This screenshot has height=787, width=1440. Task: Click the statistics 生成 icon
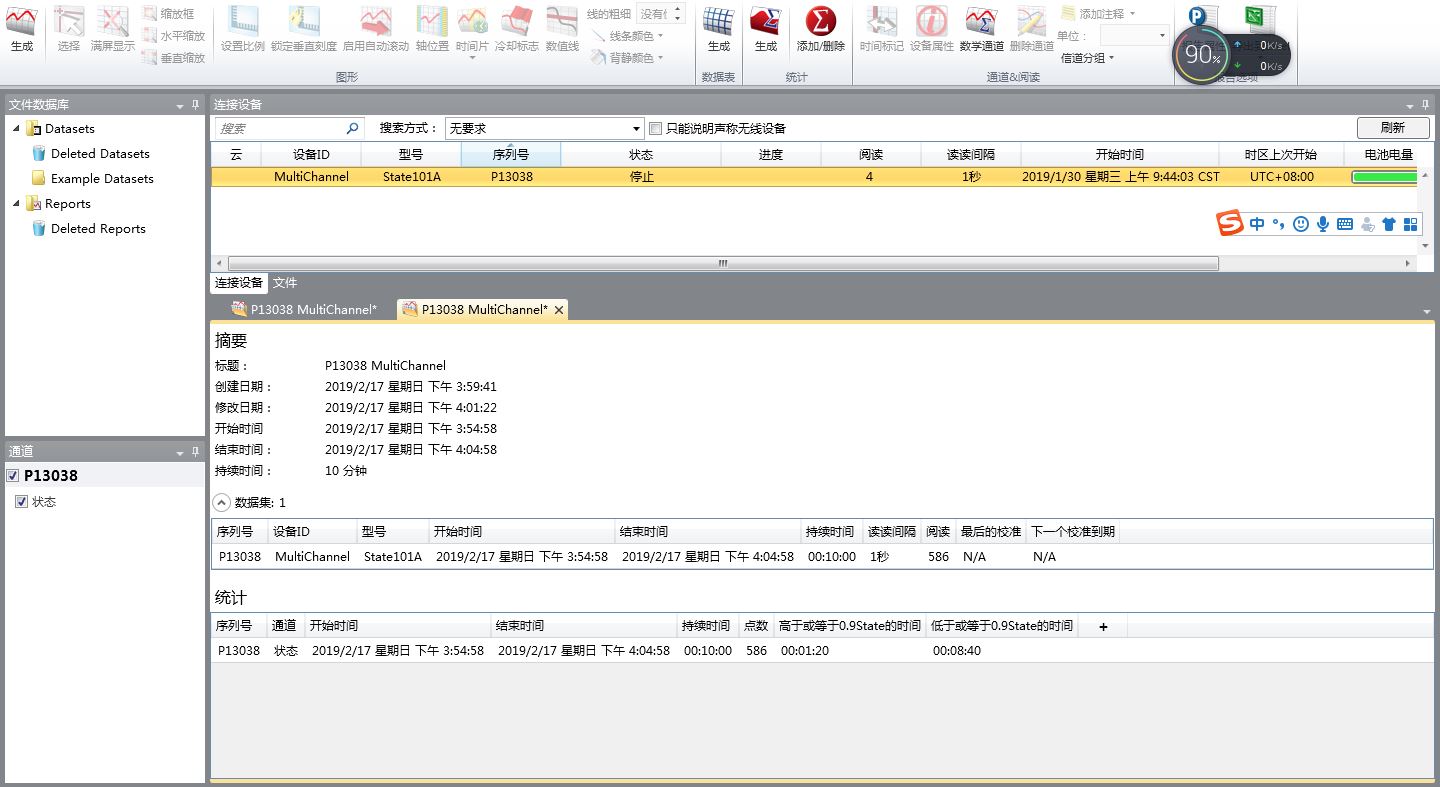tap(766, 28)
